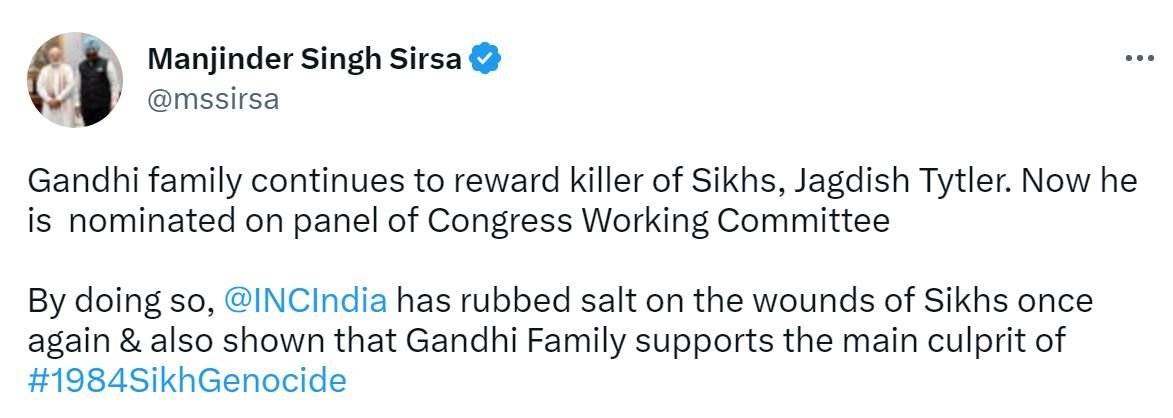This screenshot has height=418, width=1173.
Task: Open the @INCIndia mention link
Action: pyautogui.click(x=305, y=301)
